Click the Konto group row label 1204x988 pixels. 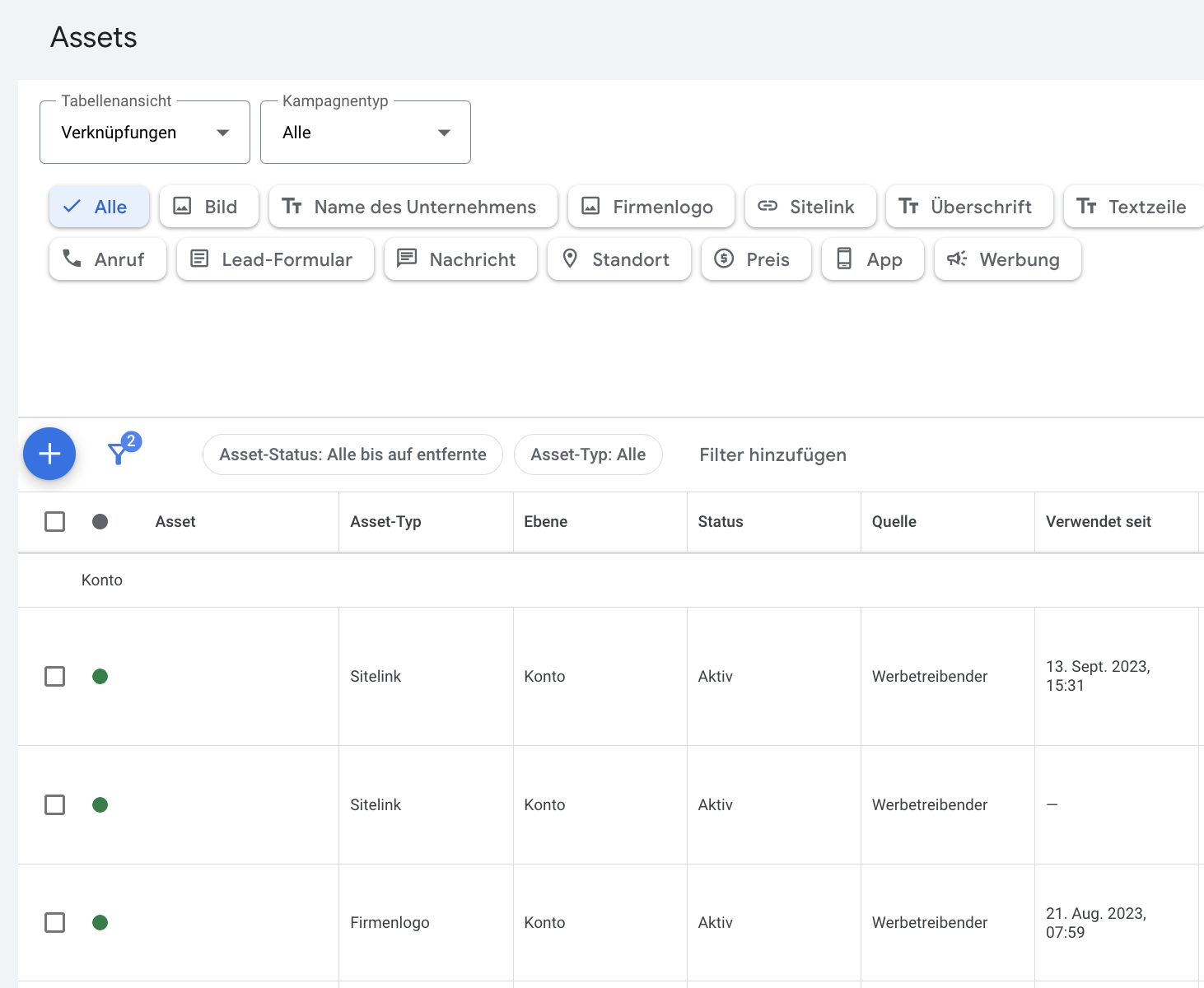pos(102,580)
